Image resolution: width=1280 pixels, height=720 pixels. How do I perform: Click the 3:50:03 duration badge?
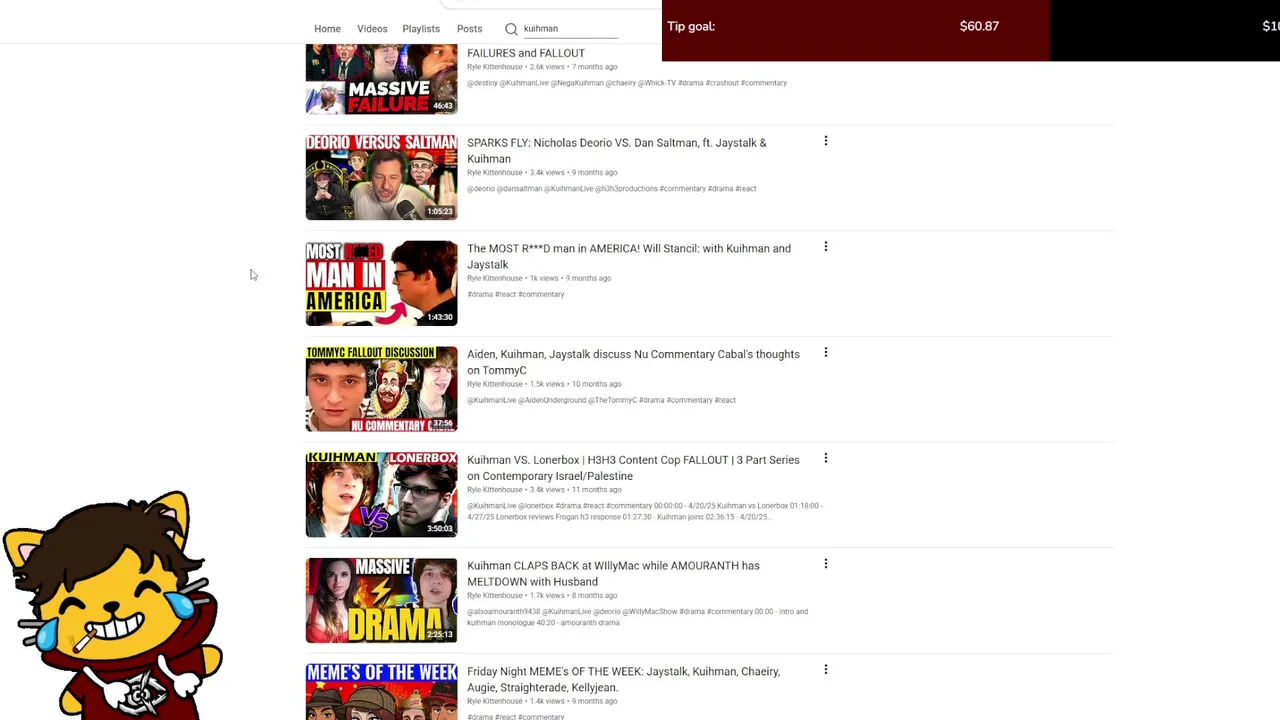pos(440,529)
